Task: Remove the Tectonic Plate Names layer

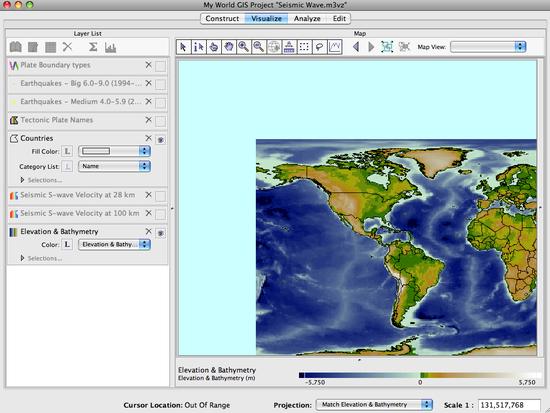Action: tap(148, 120)
